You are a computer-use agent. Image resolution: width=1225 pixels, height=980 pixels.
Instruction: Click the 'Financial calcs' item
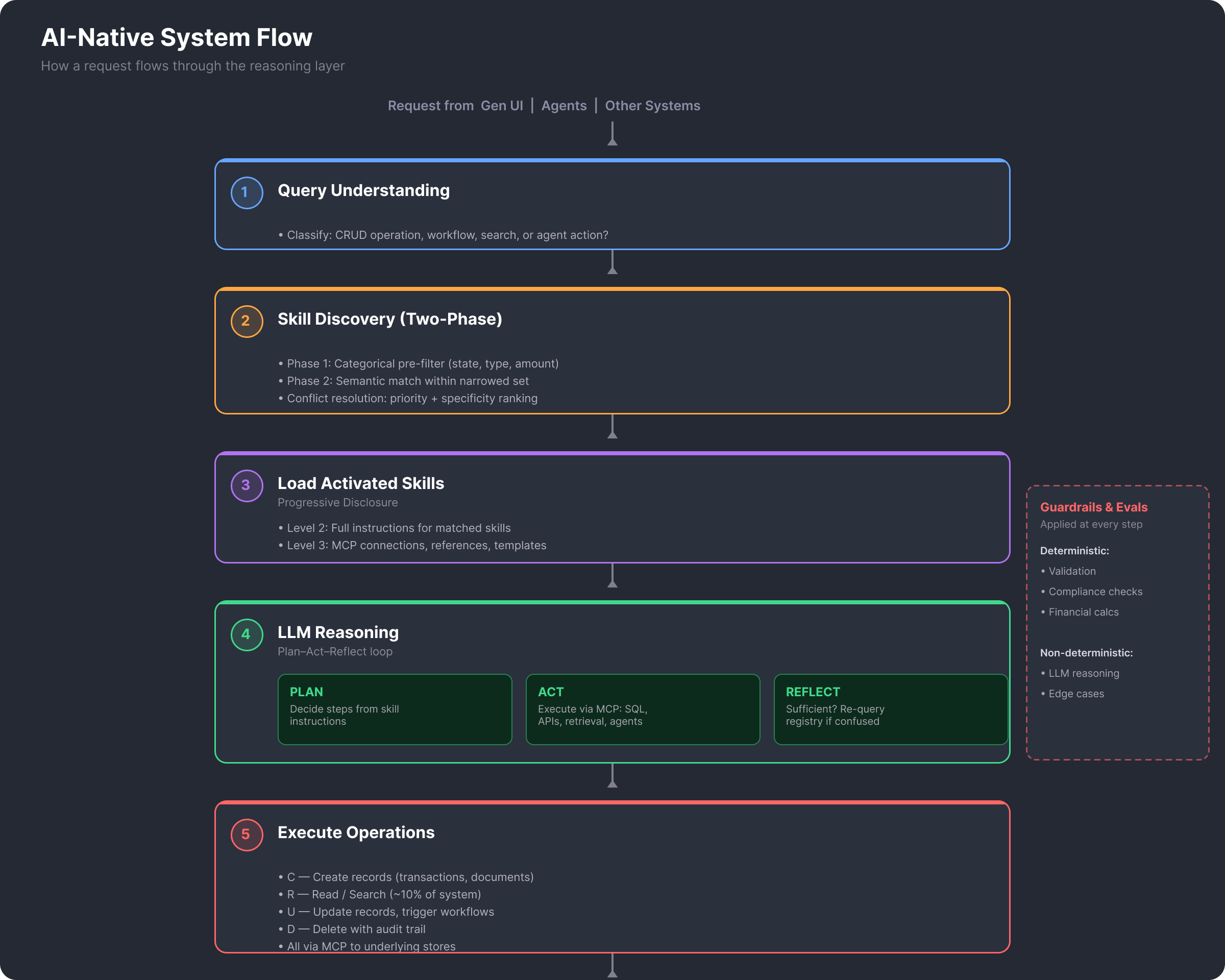(1080, 612)
